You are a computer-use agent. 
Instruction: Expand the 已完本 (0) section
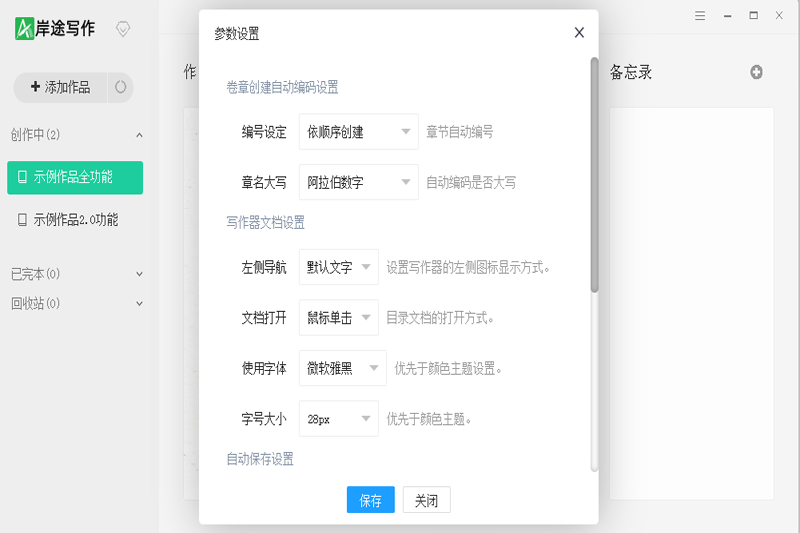[x=139, y=274]
